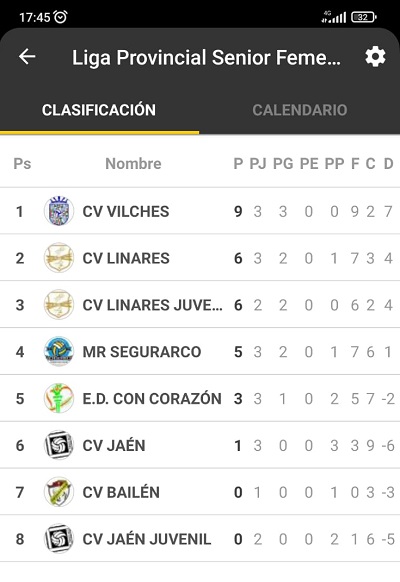400x582 pixels.
Task: Tap the alarm clock status icon
Action: point(60,17)
